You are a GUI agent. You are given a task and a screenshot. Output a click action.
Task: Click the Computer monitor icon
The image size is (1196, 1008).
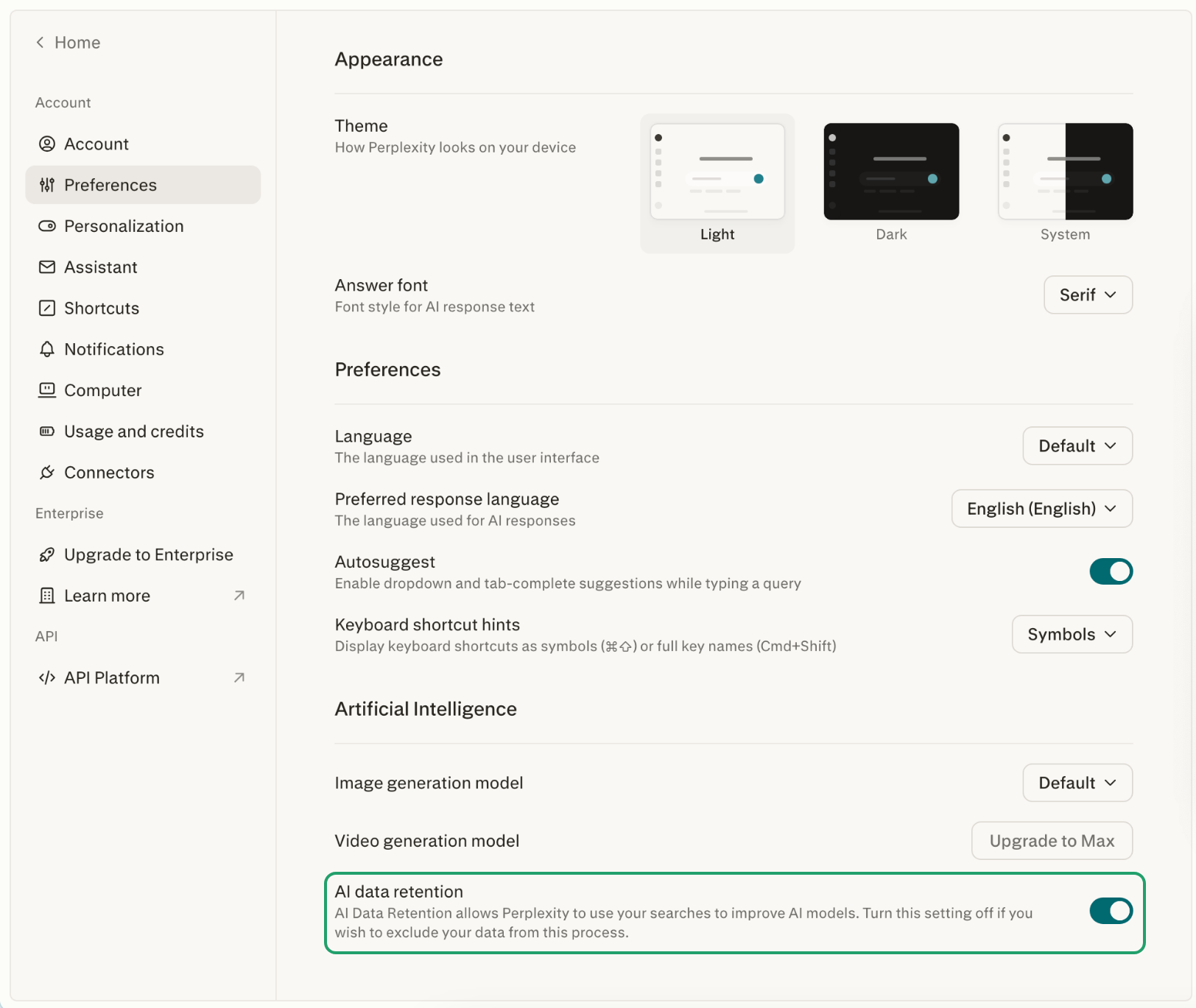(x=47, y=390)
